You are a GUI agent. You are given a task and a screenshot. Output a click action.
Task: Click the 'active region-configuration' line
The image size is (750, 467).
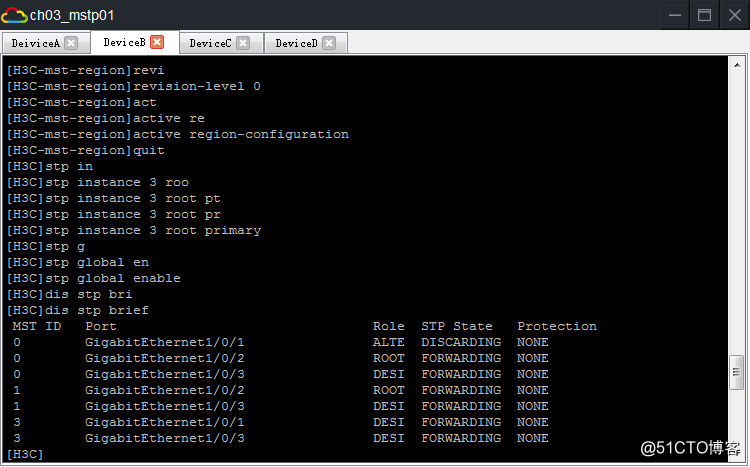pyautogui.click(x=178, y=134)
